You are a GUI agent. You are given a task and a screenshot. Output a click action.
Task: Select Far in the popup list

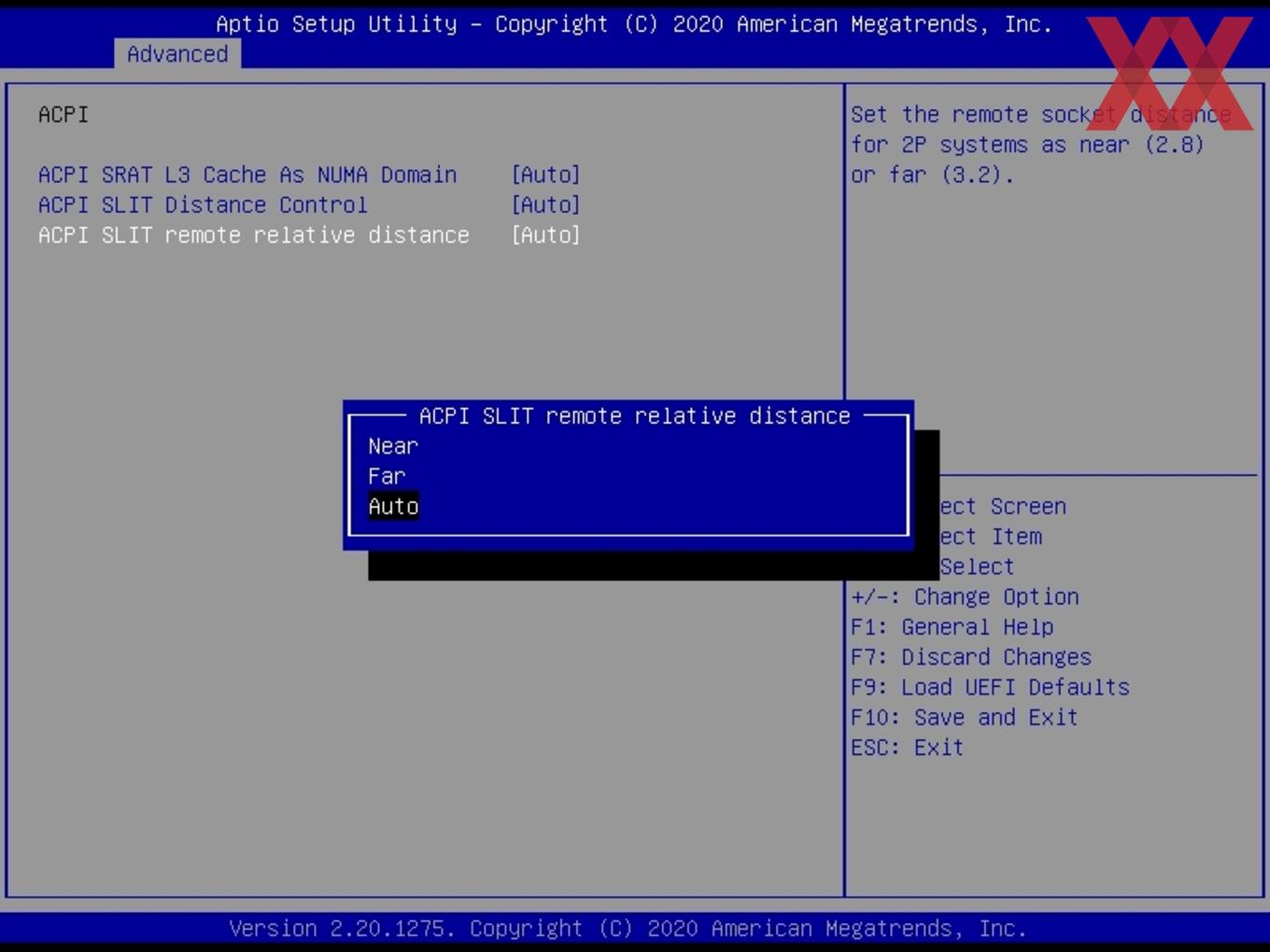387,476
